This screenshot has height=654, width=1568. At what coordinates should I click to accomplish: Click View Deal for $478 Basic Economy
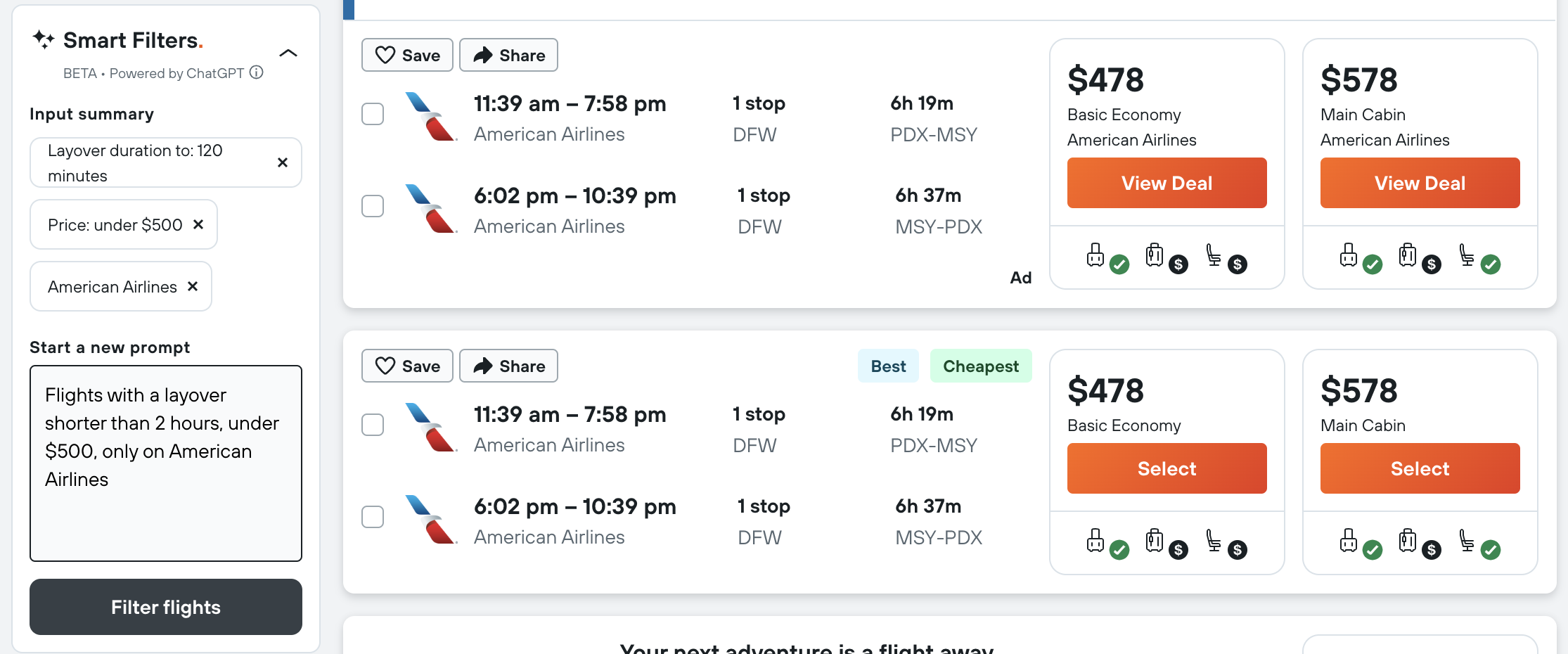click(1167, 183)
